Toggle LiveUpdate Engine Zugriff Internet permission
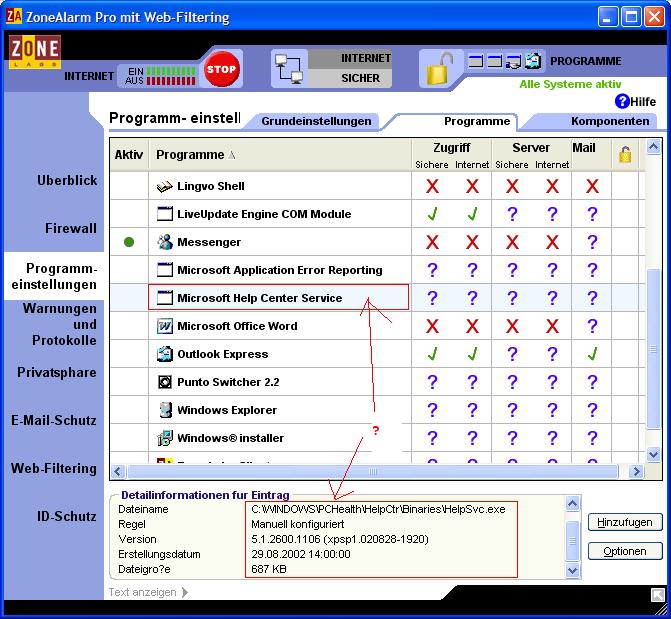 pos(472,214)
